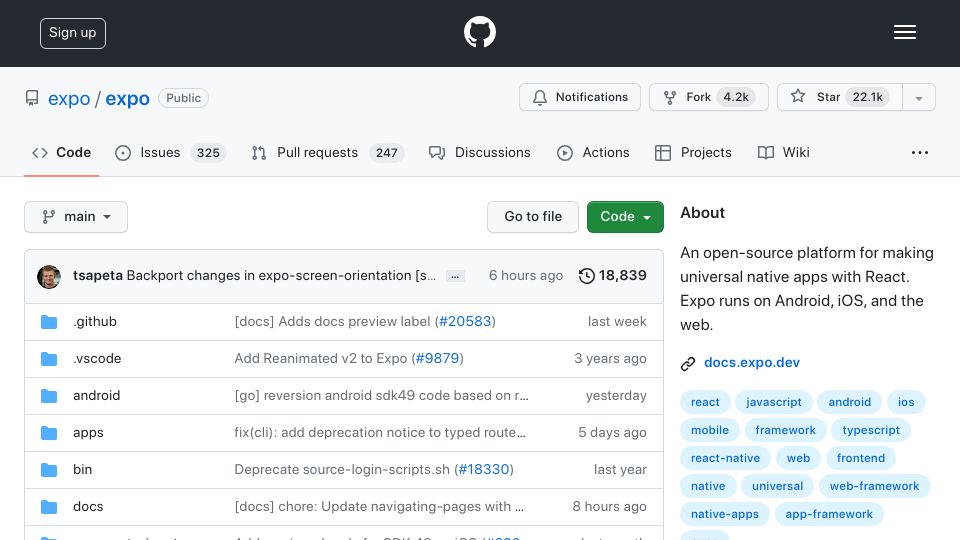Open the Issues tab
The image size is (960, 540).
(x=170, y=152)
